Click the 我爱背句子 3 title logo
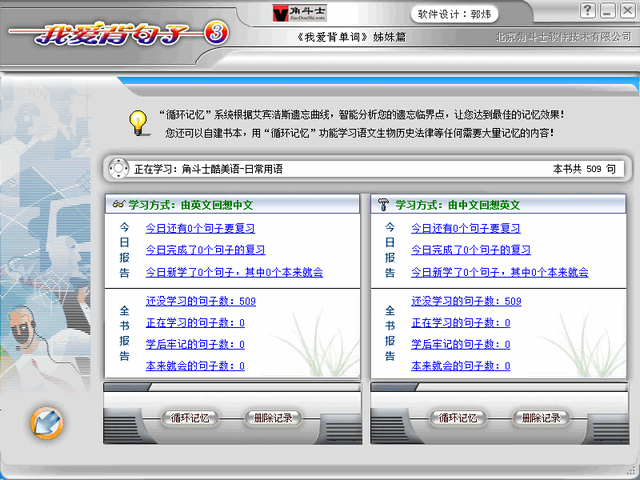Viewport: 640px width, 480px height. pos(118,32)
